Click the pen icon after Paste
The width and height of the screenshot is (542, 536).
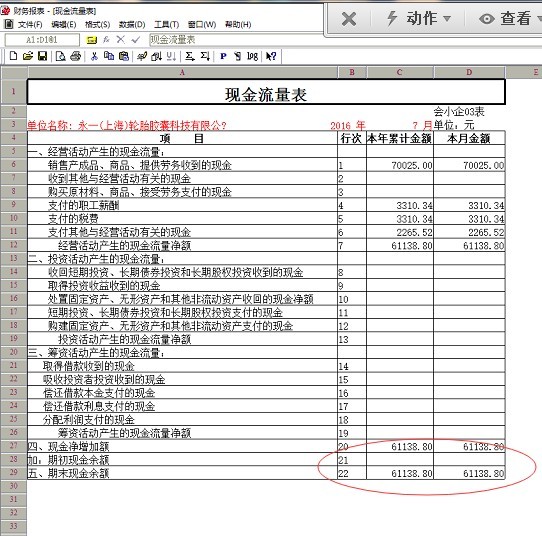coord(142,56)
